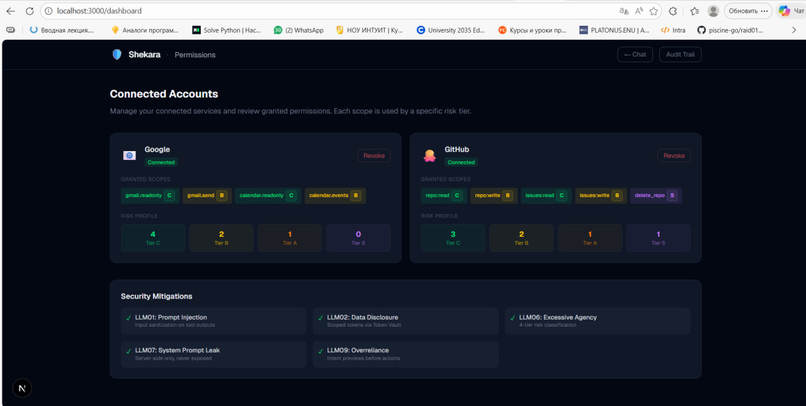Image resolution: width=806 pixels, height=406 pixels.
Task: Click the Shekara shield logo
Action: (117, 54)
